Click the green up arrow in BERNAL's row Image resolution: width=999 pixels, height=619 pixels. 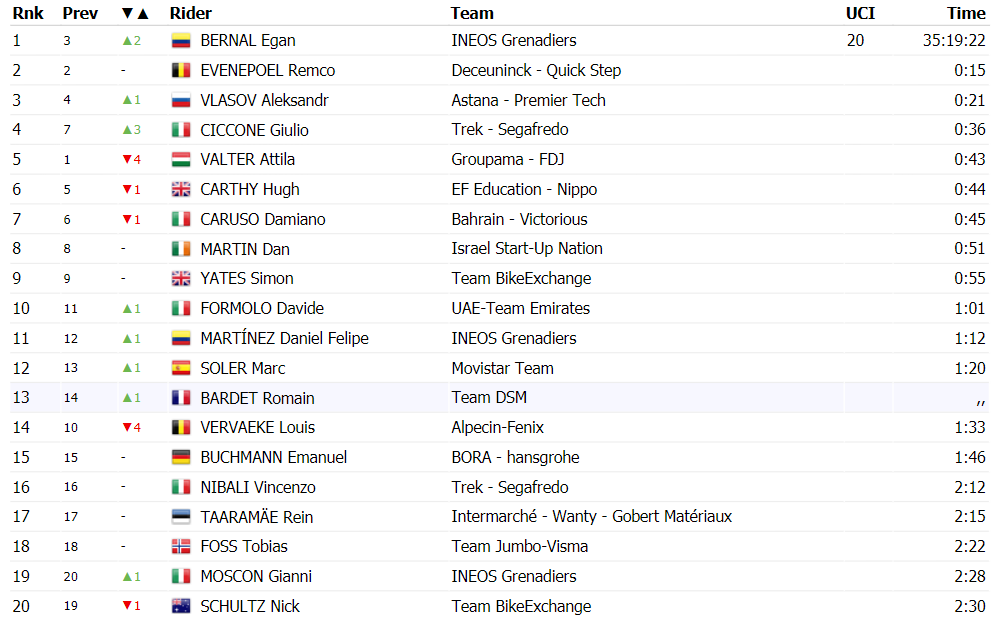[x=127, y=41]
